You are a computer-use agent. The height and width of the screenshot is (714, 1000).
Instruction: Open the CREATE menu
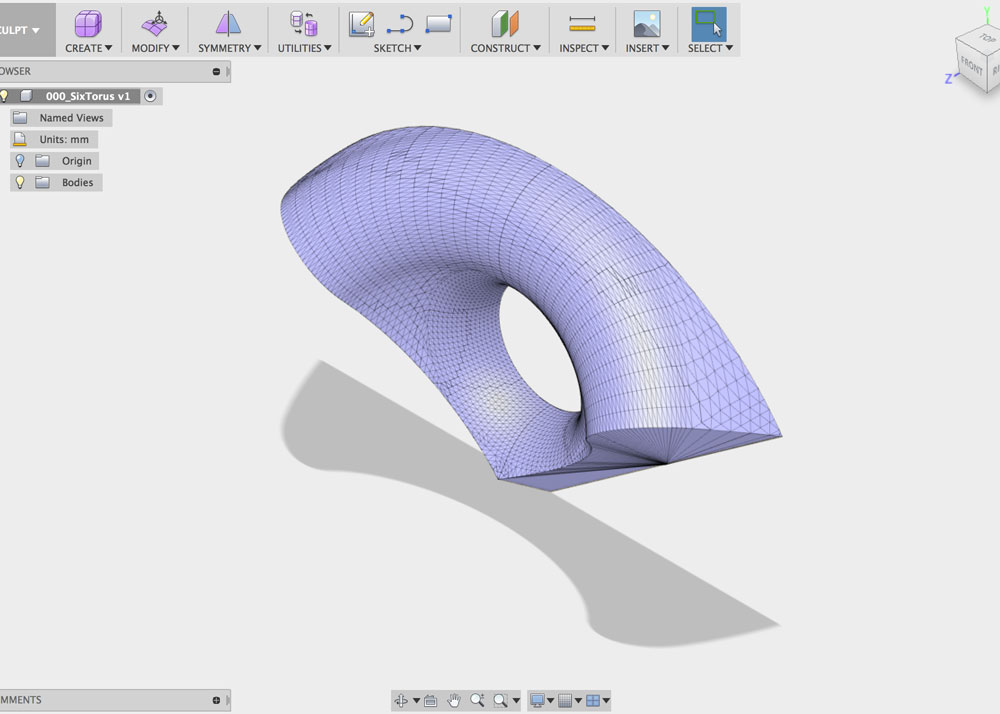click(88, 48)
